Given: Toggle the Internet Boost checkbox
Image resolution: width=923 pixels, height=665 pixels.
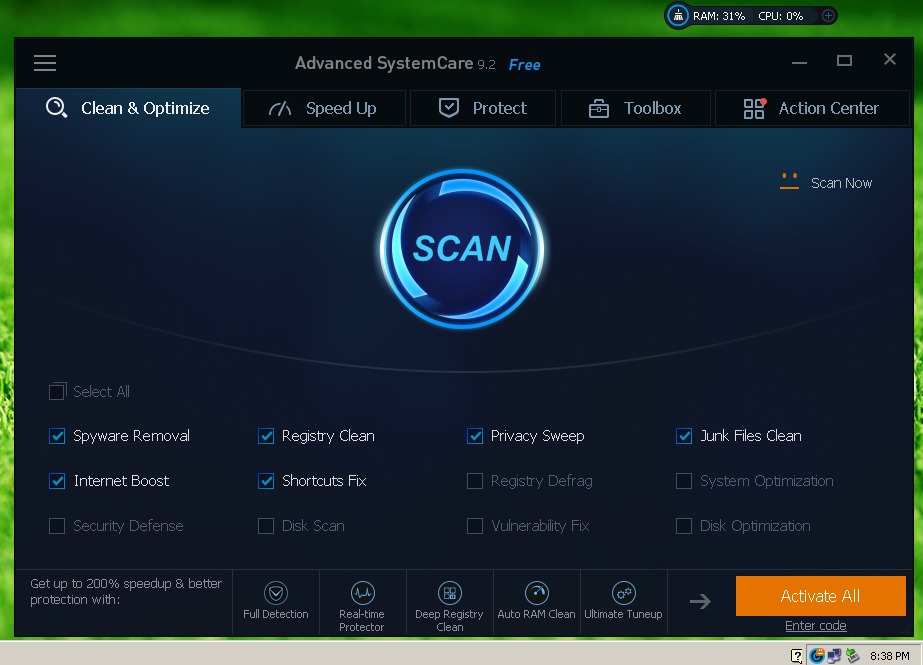Looking at the screenshot, I should (x=57, y=481).
